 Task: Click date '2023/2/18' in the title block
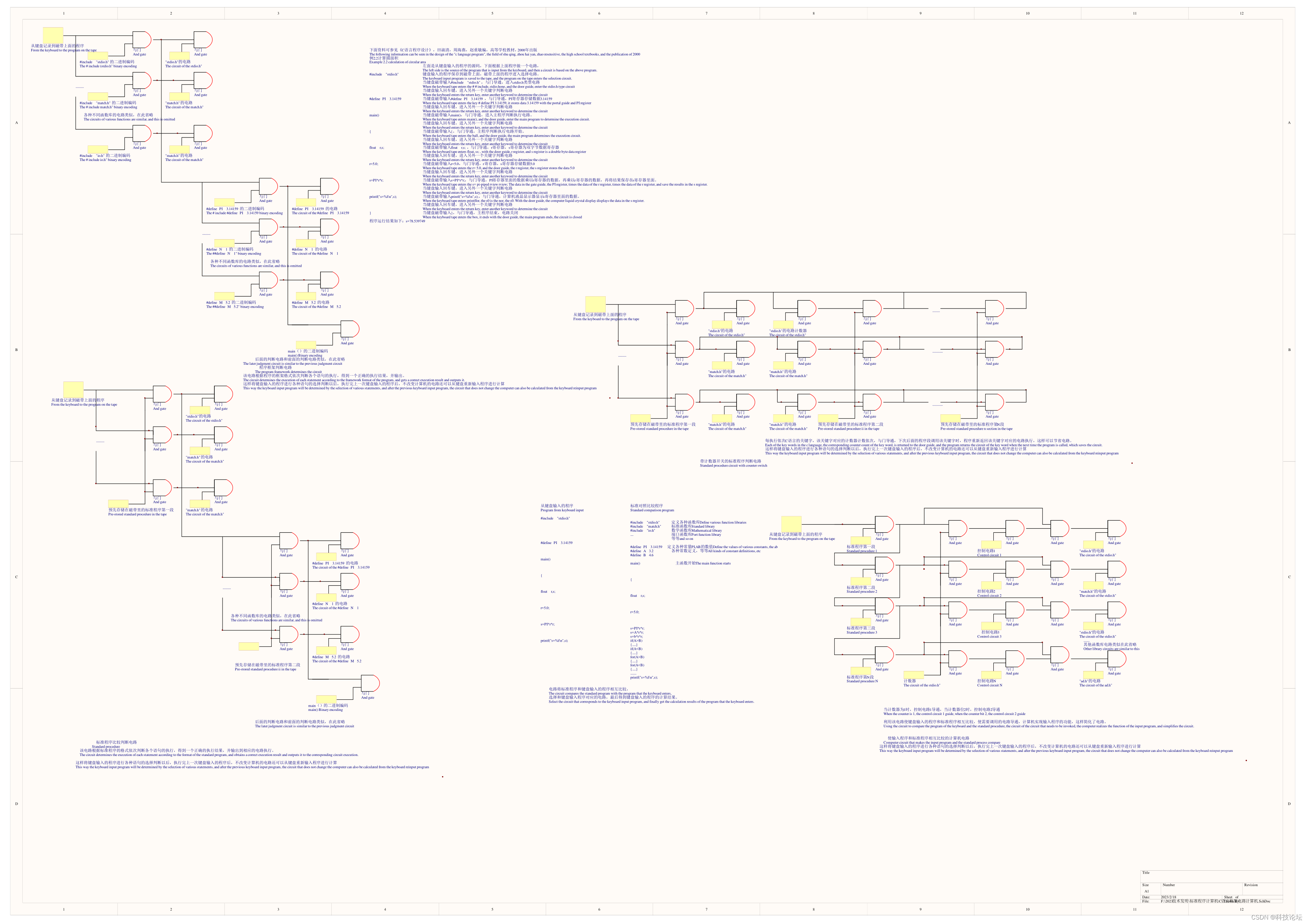pyautogui.click(x=1169, y=897)
